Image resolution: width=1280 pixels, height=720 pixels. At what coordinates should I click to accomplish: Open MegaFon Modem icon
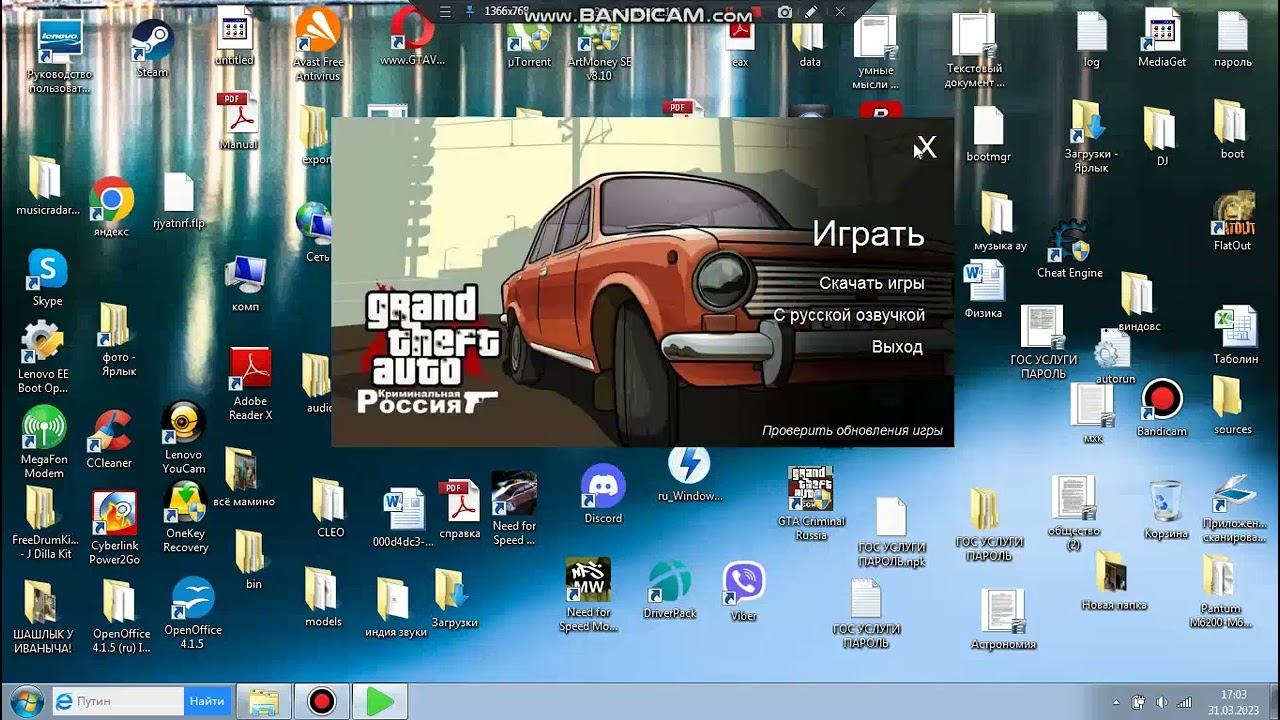44,442
